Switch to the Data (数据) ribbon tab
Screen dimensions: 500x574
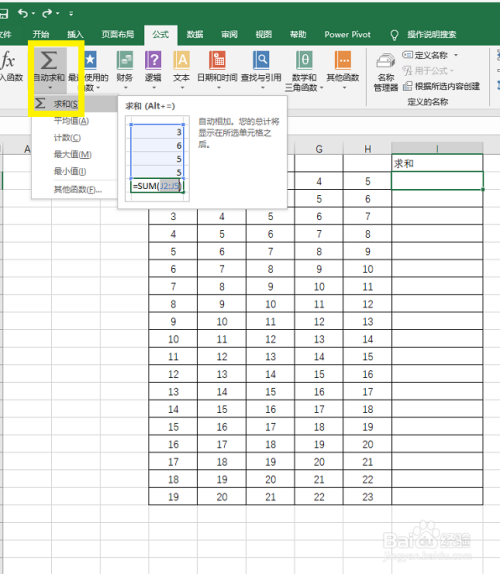pos(195,35)
